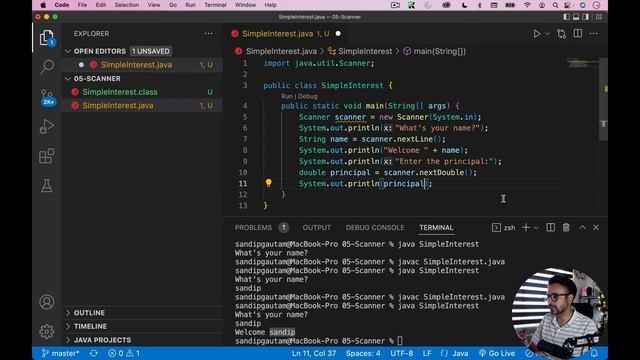Change end of line sequence LF
Viewport: 640px width, 360px height.
tap(427, 353)
